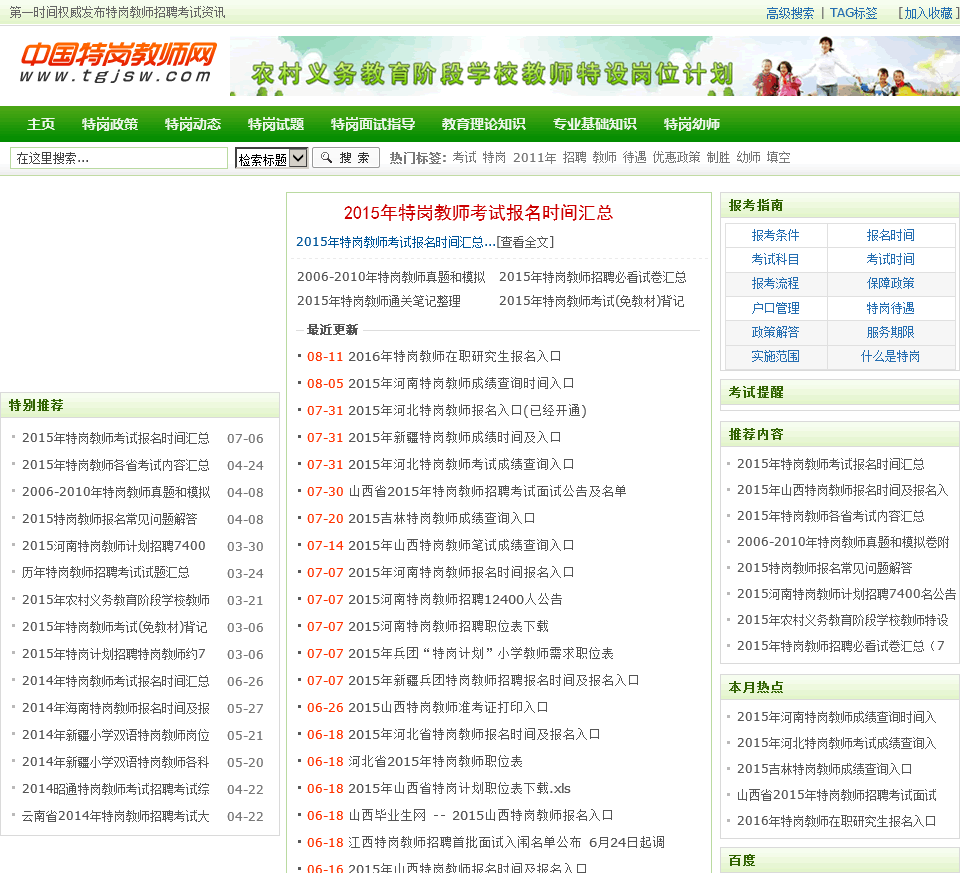Click 考试时间 guide link
The width and height of the screenshot is (960, 873).
coord(890,260)
